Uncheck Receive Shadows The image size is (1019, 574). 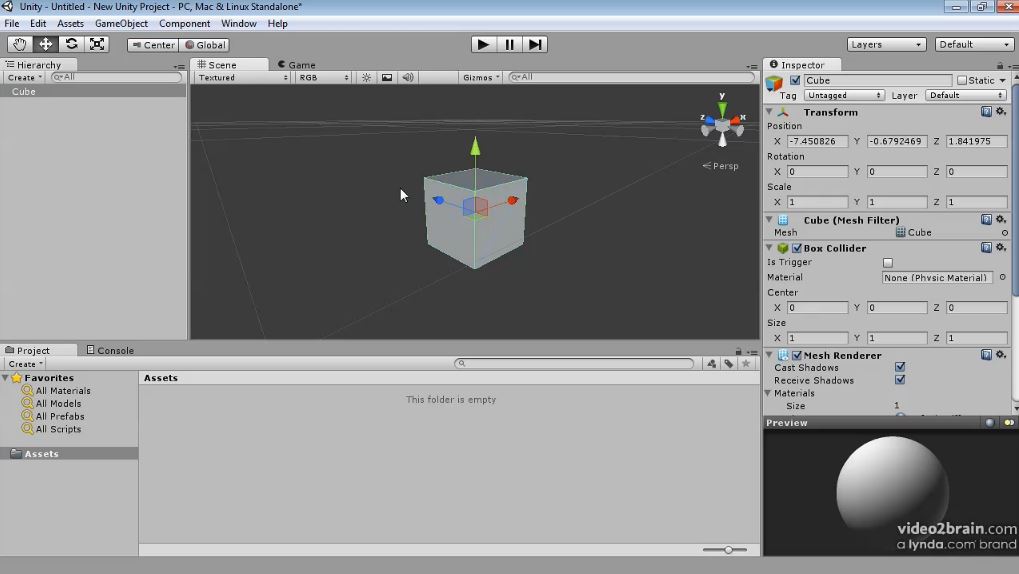900,380
